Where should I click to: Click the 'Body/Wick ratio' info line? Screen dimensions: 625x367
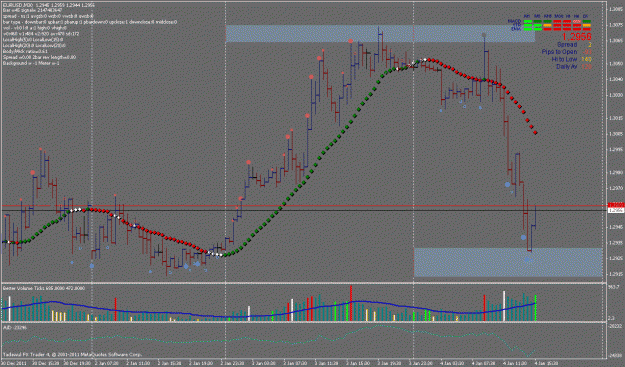[25, 51]
